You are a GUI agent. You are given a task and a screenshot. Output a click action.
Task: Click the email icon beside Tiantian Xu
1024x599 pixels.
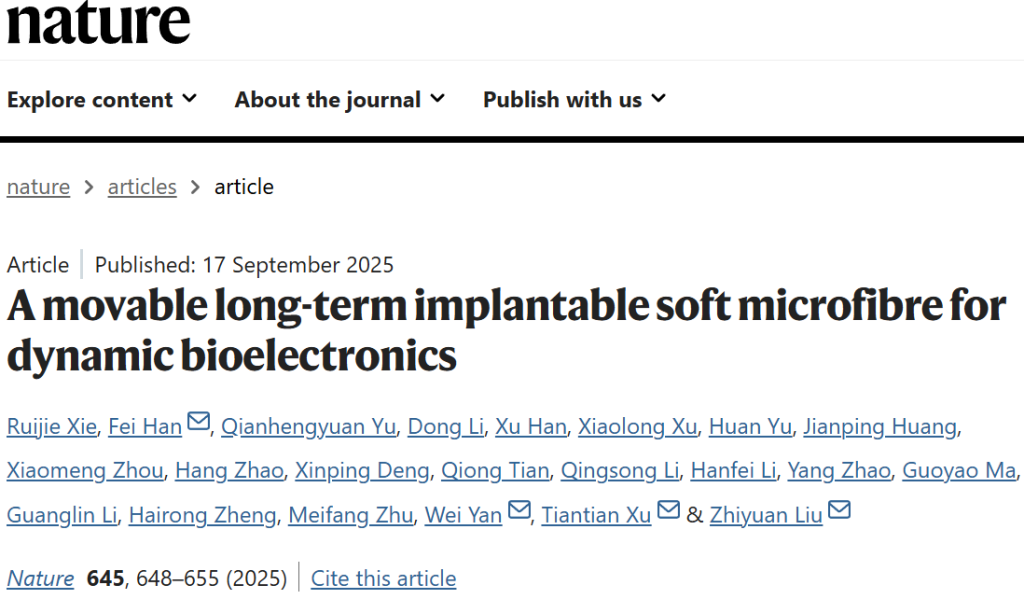[668, 512]
